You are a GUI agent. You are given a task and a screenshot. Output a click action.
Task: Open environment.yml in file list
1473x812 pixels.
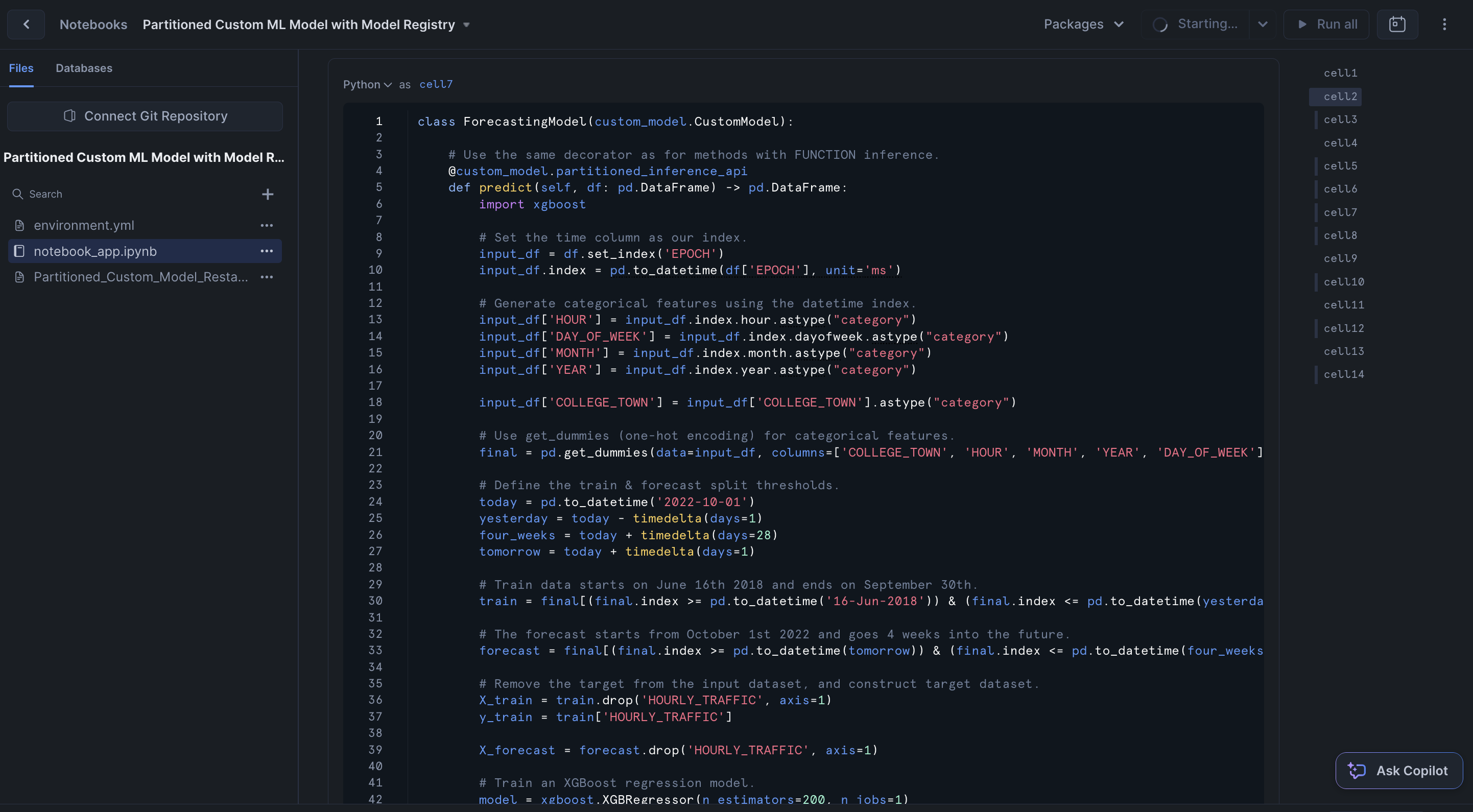(x=84, y=225)
